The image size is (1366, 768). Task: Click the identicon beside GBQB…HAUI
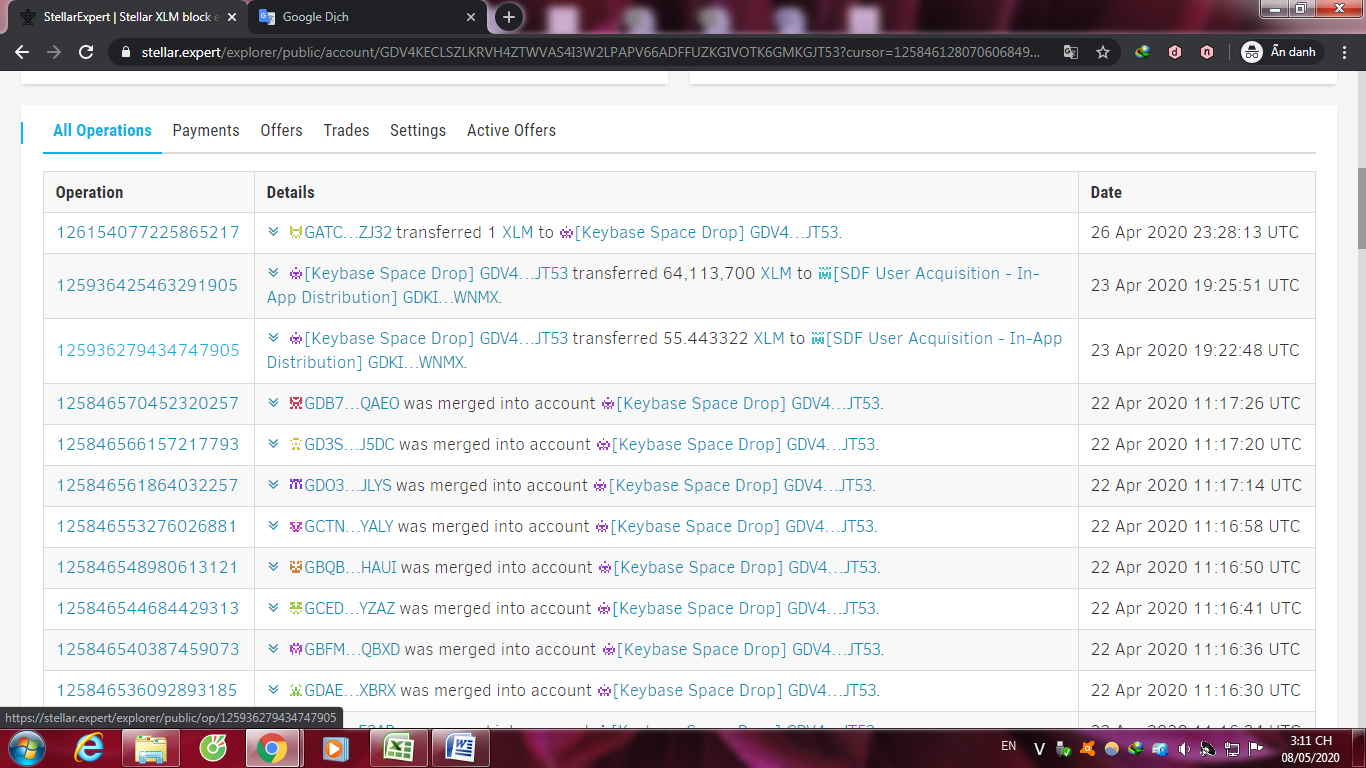tap(295, 567)
